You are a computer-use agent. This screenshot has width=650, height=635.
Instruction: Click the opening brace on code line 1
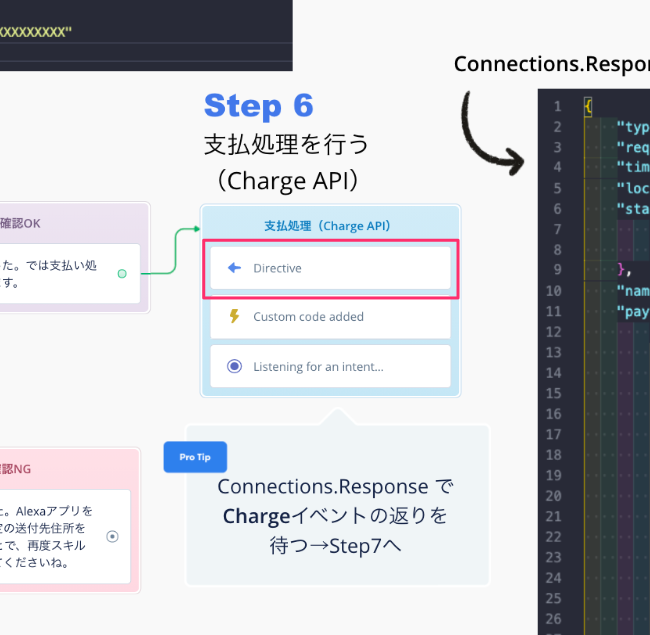[x=588, y=107]
